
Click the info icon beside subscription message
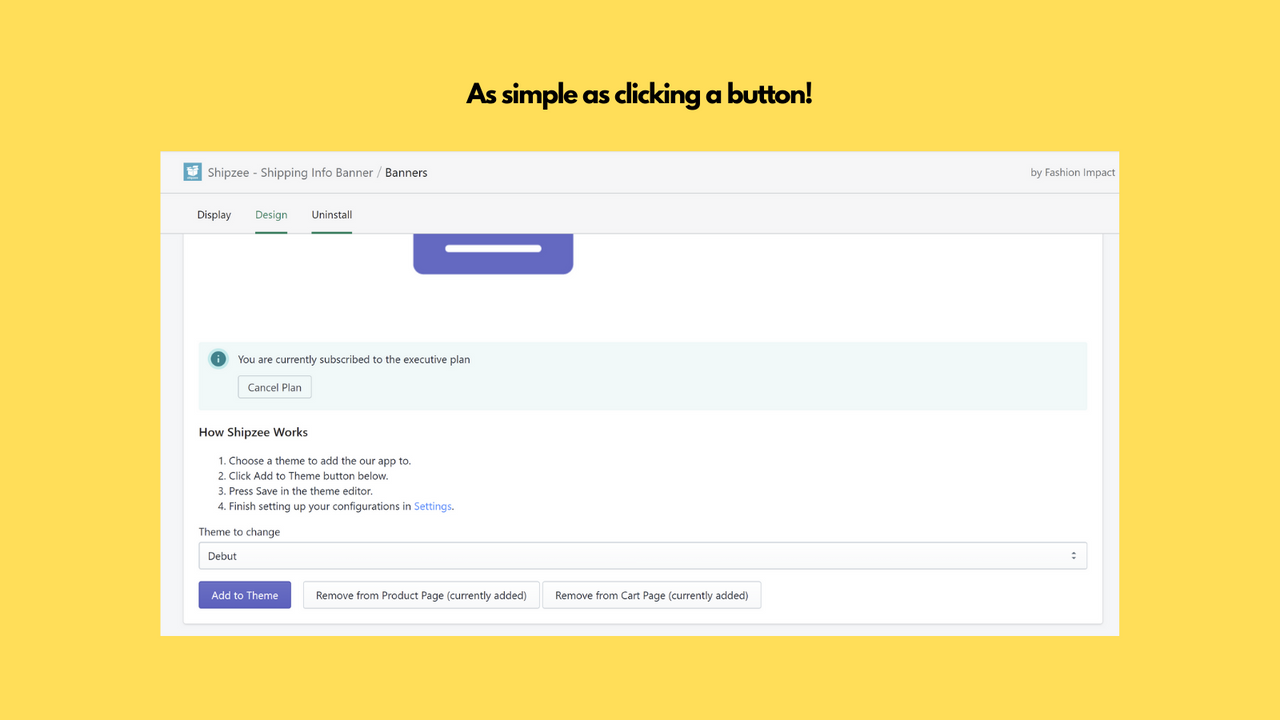pyautogui.click(x=218, y=358)
